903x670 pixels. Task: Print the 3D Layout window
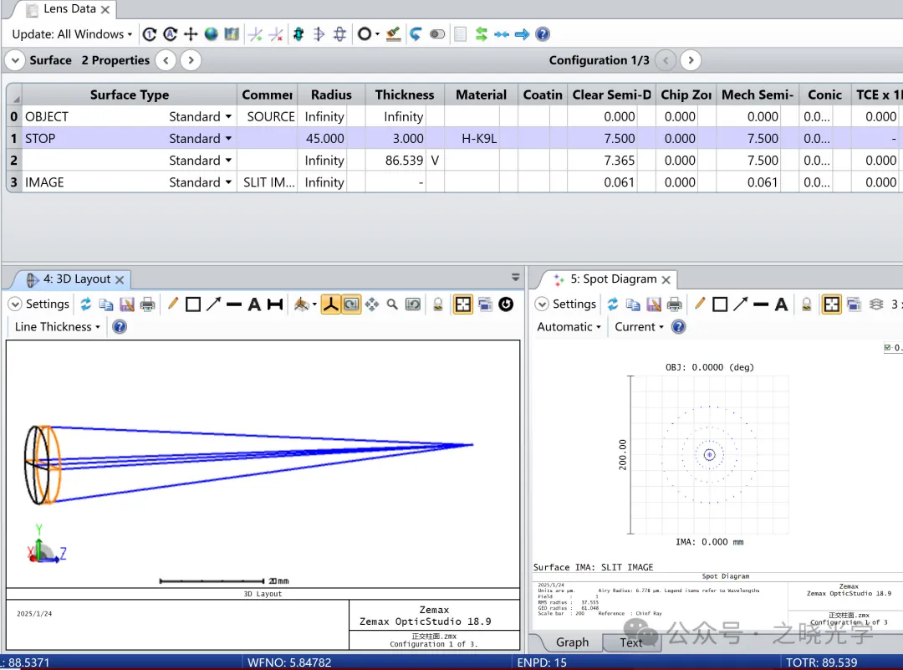(148, 304)
